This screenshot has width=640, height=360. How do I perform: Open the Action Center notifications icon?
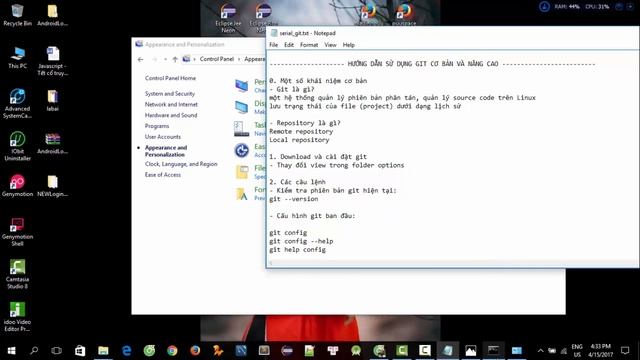(625, 351)
